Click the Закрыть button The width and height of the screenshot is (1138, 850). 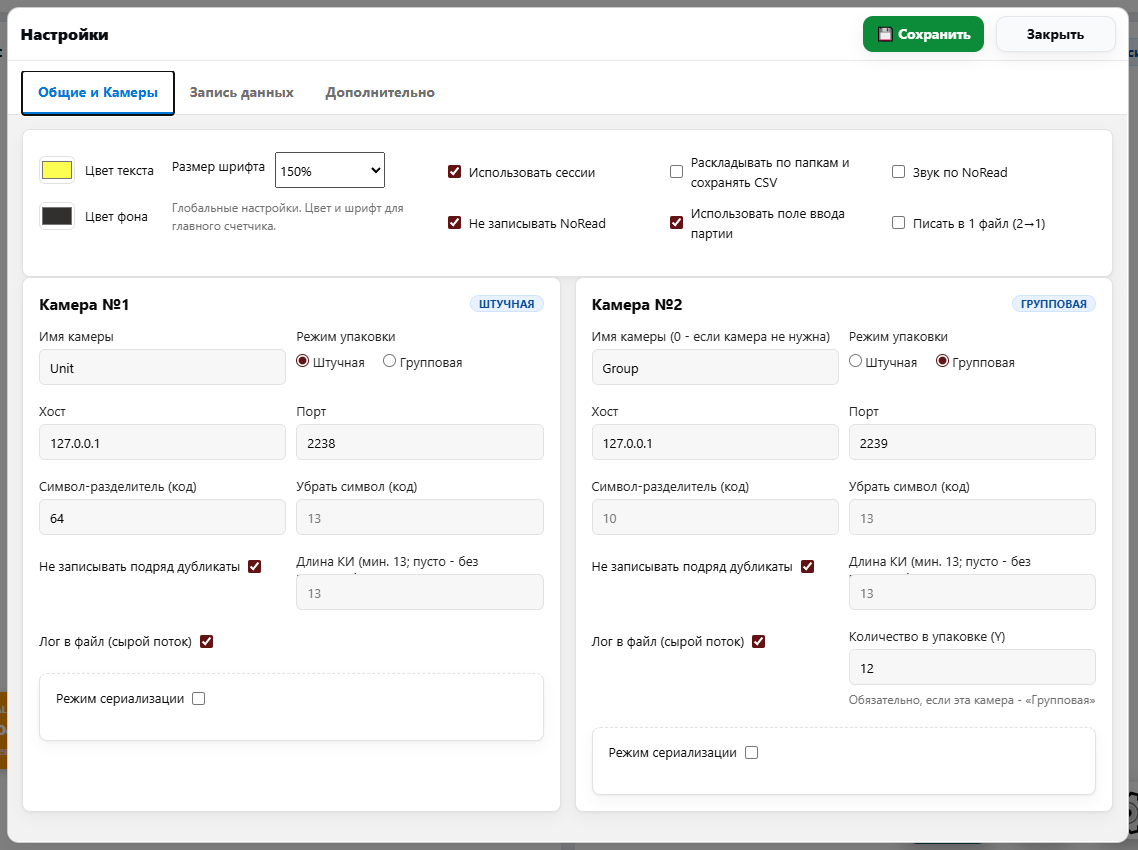pyautogui.click(x=1055, y=34)
